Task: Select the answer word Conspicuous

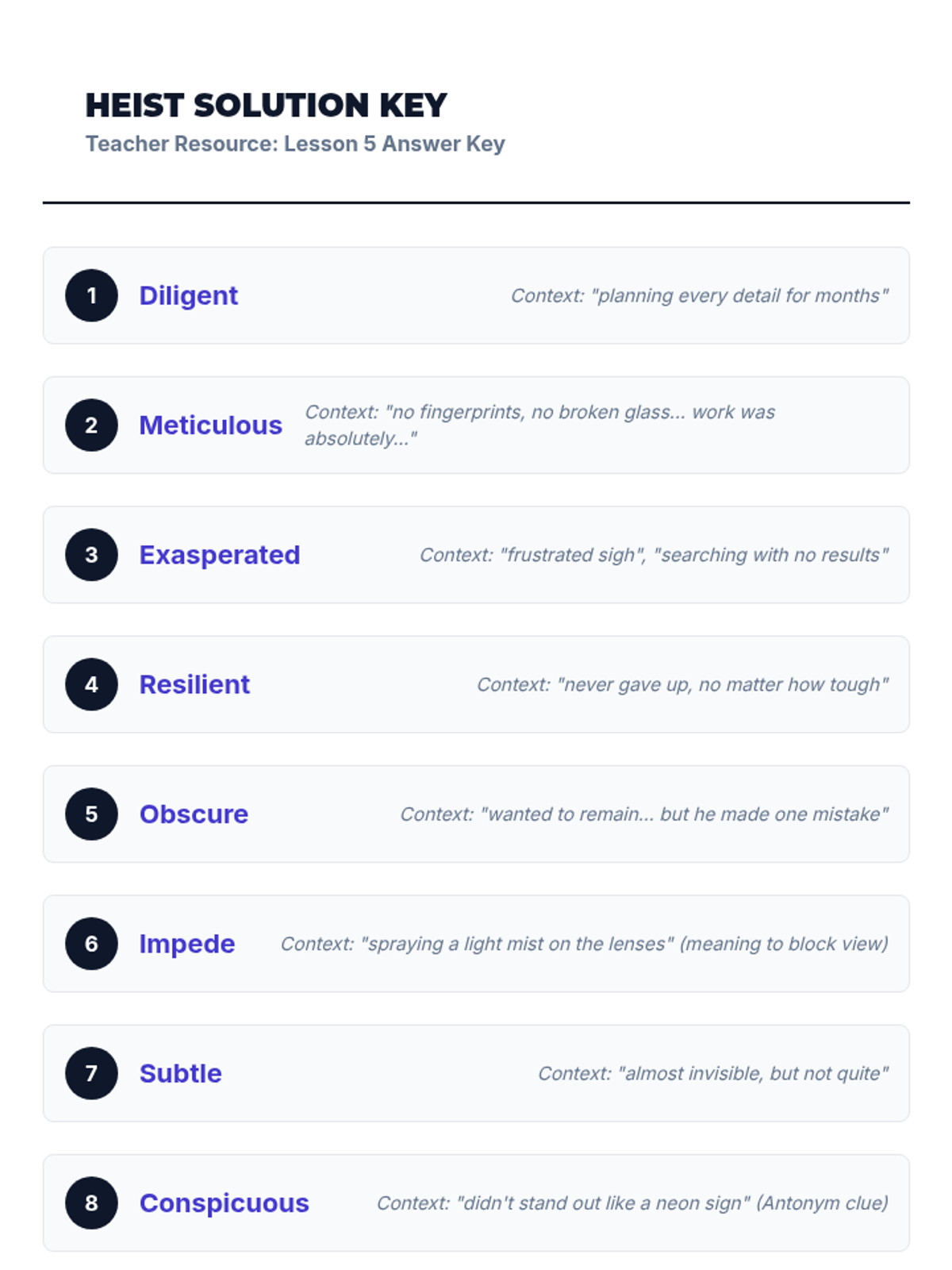Action: coord(224,1203)
